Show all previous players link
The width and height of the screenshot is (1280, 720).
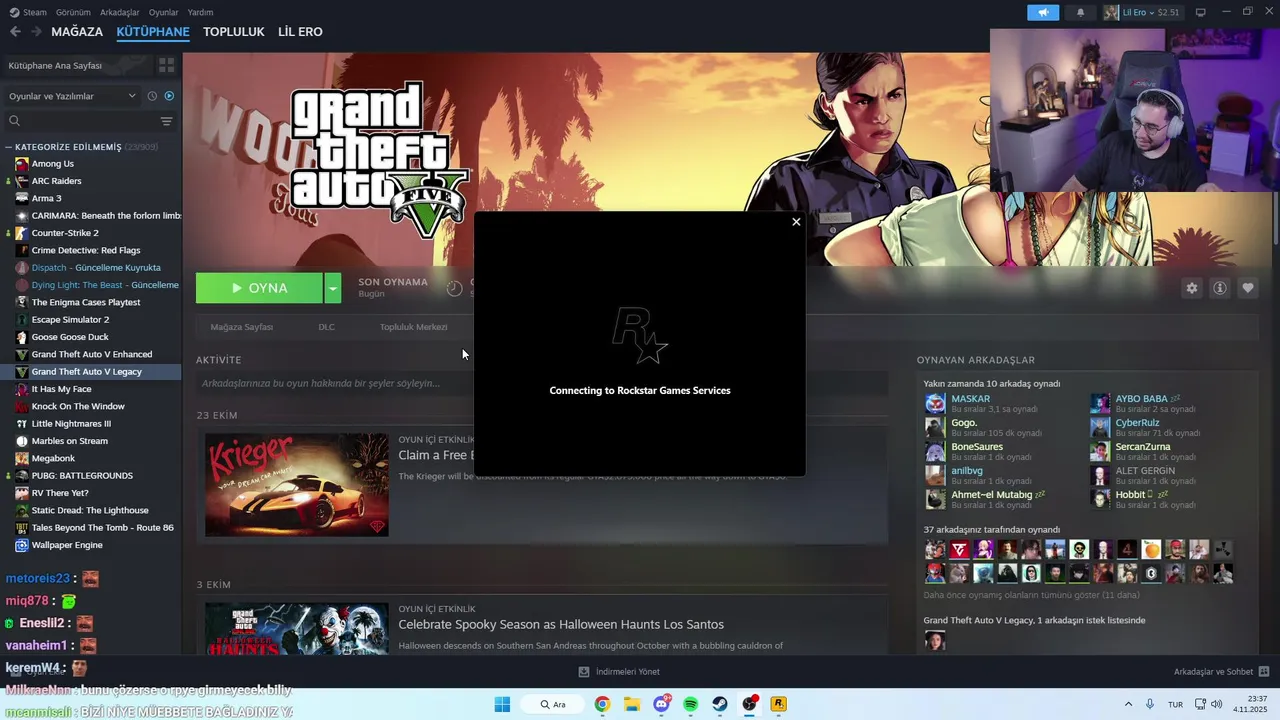tap(1031, 595)
